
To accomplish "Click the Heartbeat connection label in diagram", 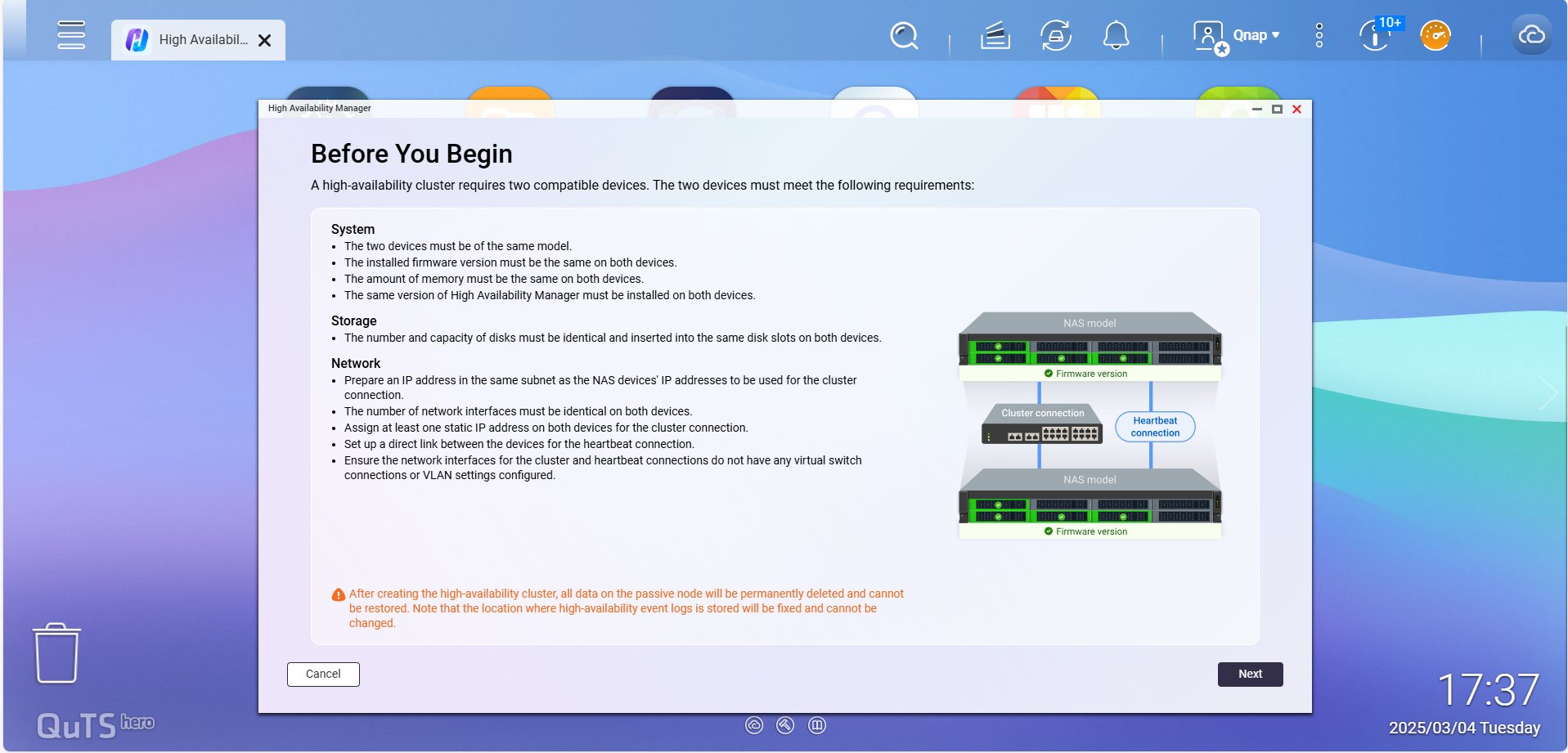I will tap(1155, 427).
